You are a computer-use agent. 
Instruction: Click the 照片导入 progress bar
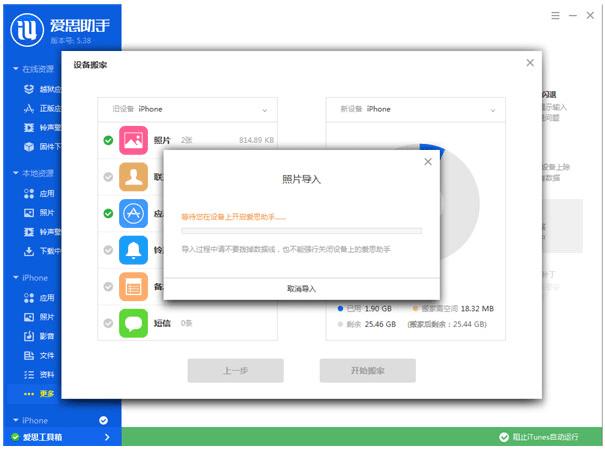coord(301,231)
